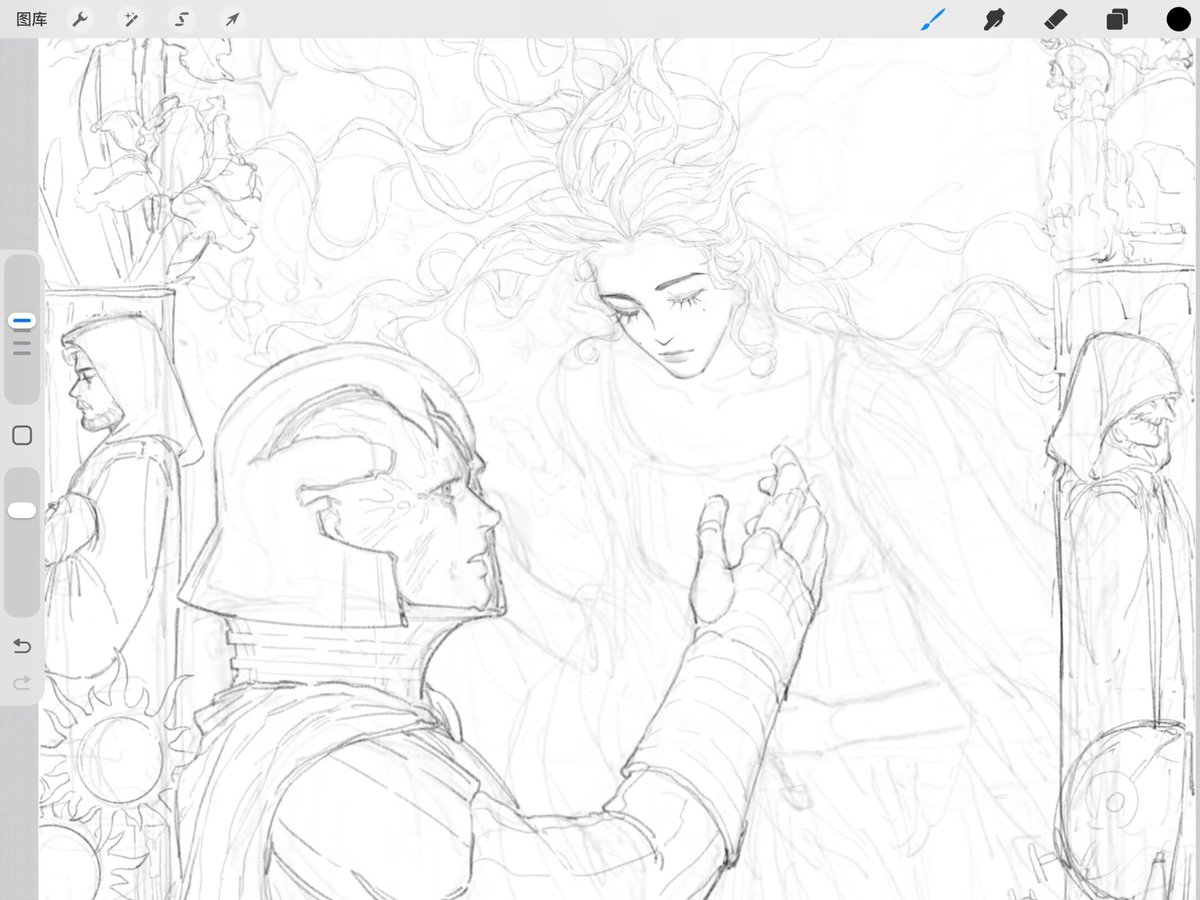Tap the square modify button
This screenshot has width=1200, height=900.
[22, 435]
